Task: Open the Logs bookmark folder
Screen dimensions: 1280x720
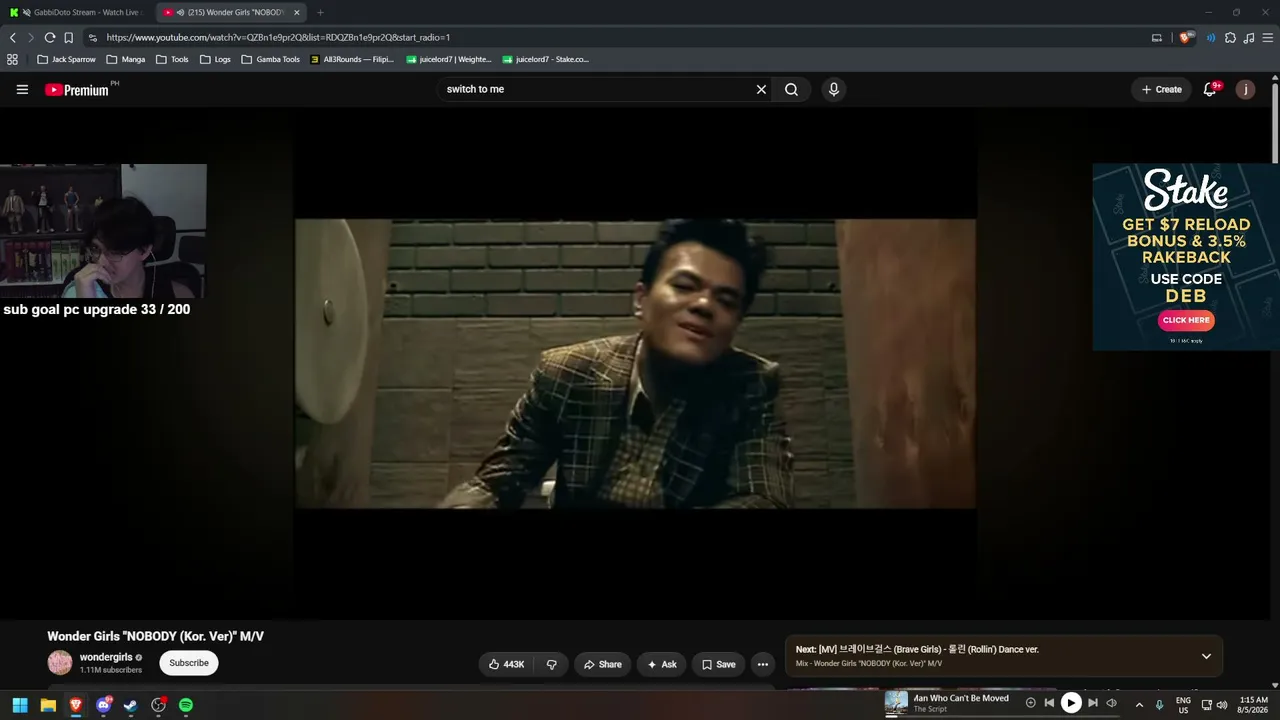Action: click(x=215, y=59)
